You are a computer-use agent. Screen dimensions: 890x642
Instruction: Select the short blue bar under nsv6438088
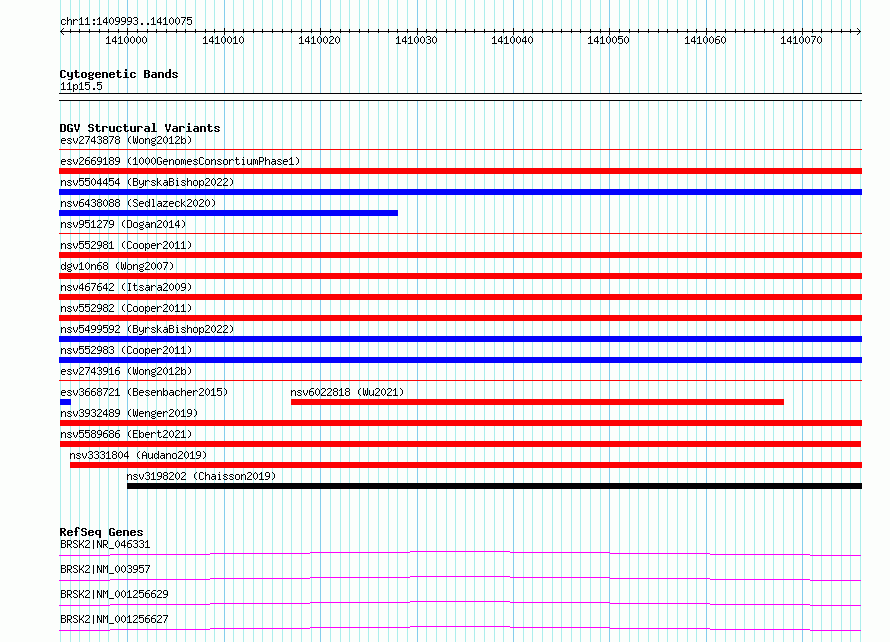[x=228, y=213]
